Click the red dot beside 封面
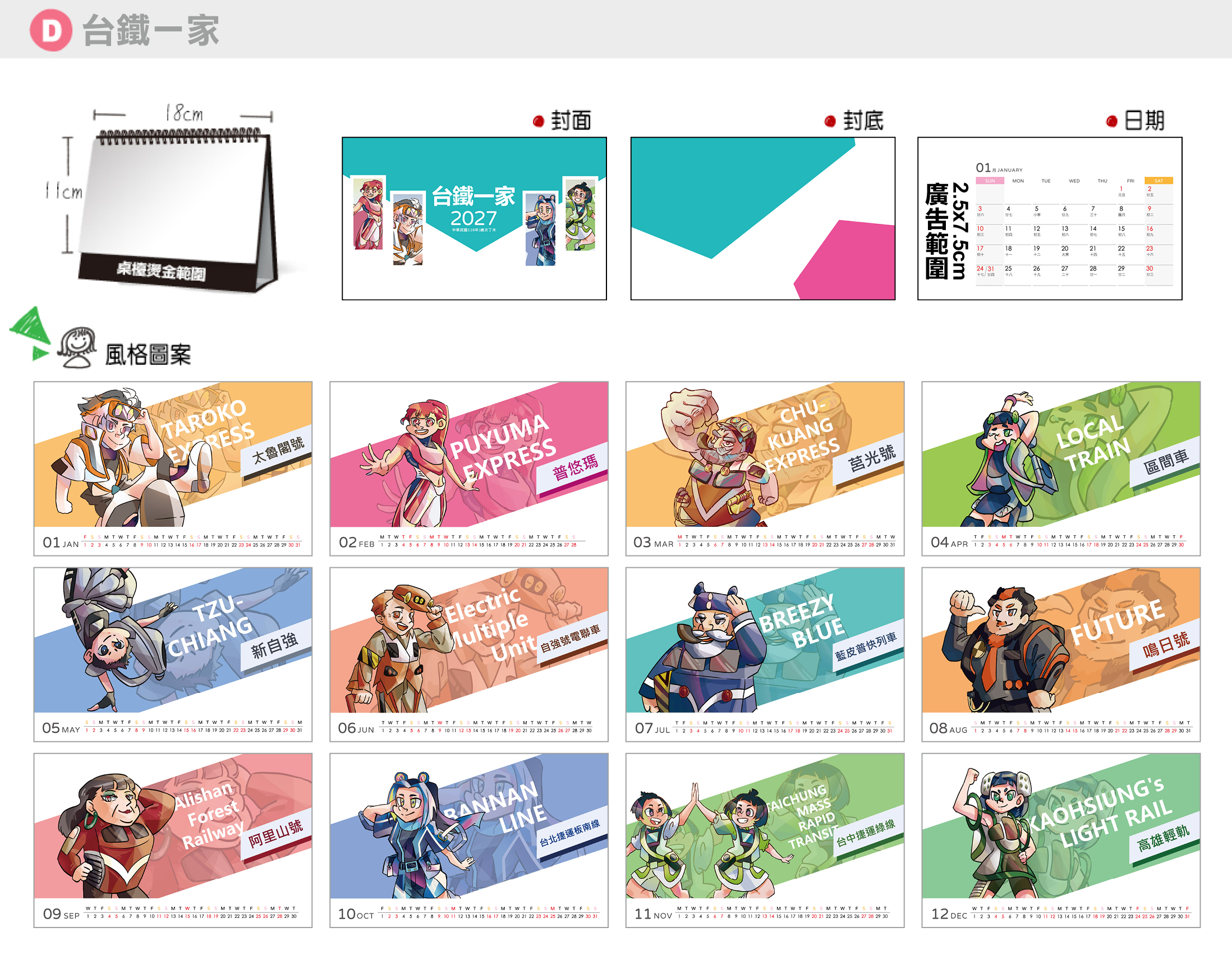Viewport: 1232px width, 955px height. pos(538,121)
